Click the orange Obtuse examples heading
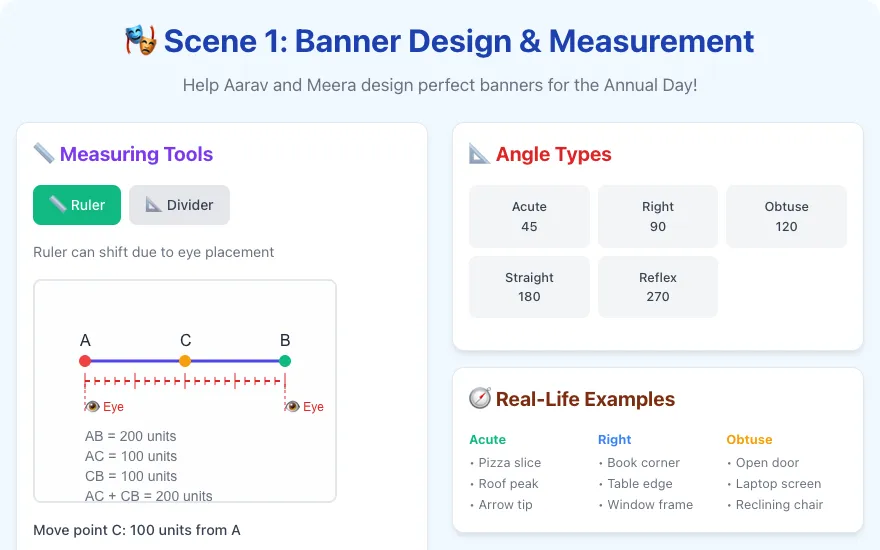The width and height of the screenshot is (880, 550). [749, 439]
